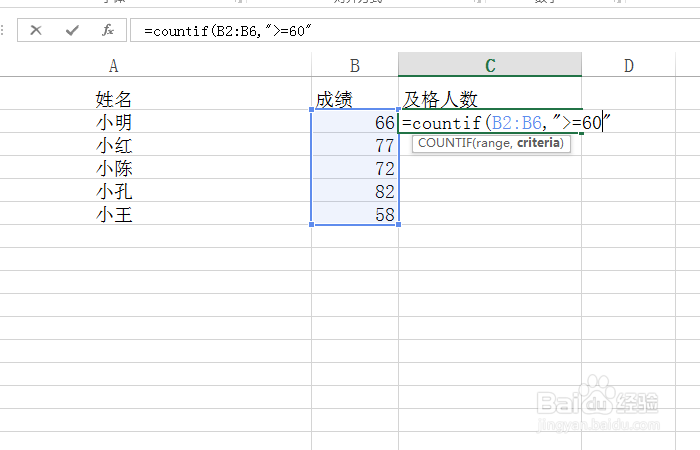Select column B header
This screenshot has height=450, width=700.
[x=355, y=66]
